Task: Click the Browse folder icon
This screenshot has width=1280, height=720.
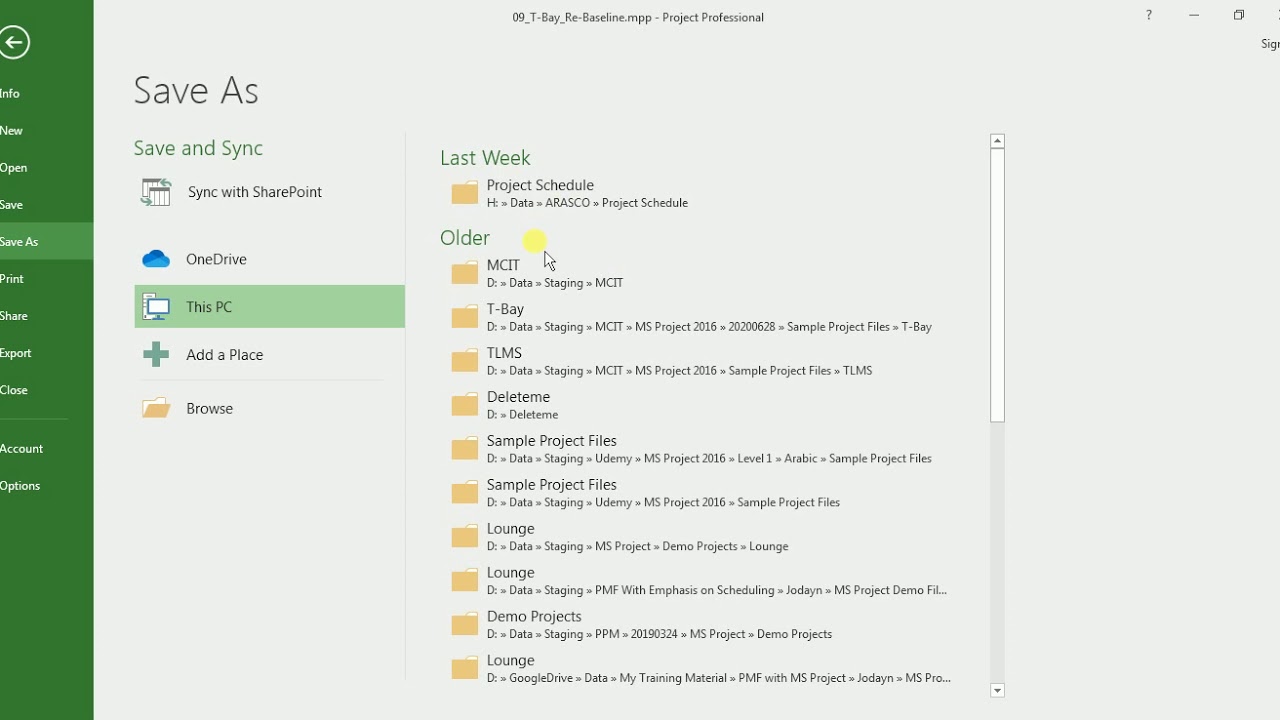Action: [156, 408]
